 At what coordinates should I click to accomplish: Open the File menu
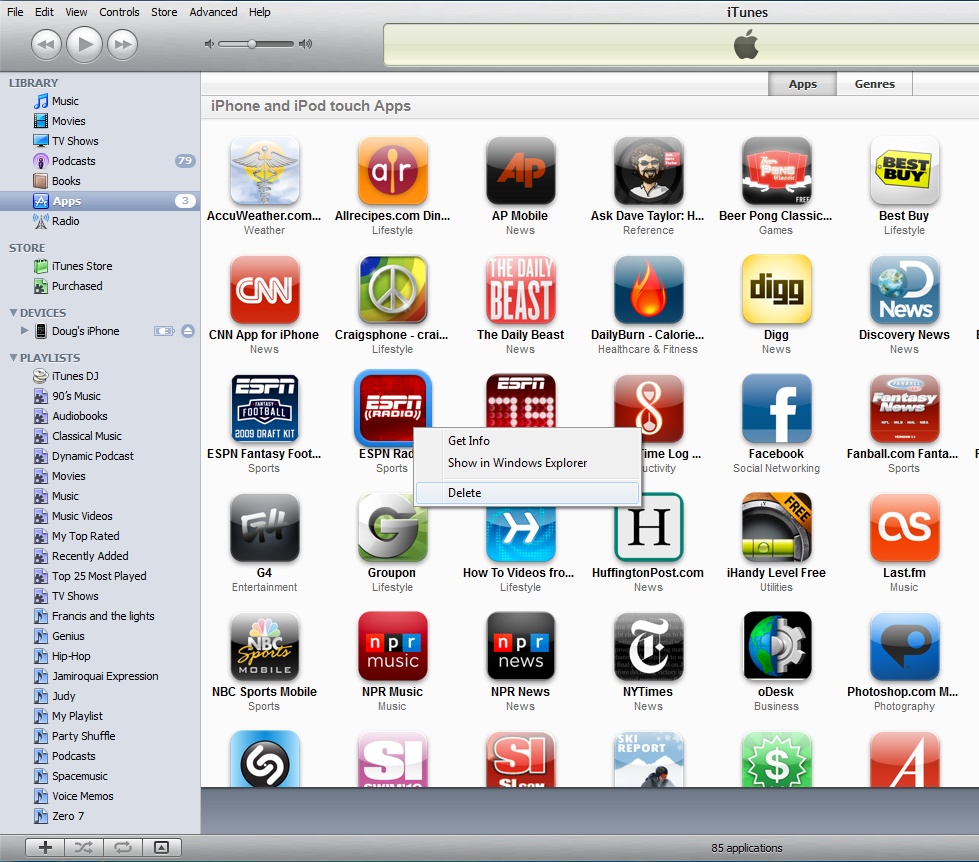[15, 12]
